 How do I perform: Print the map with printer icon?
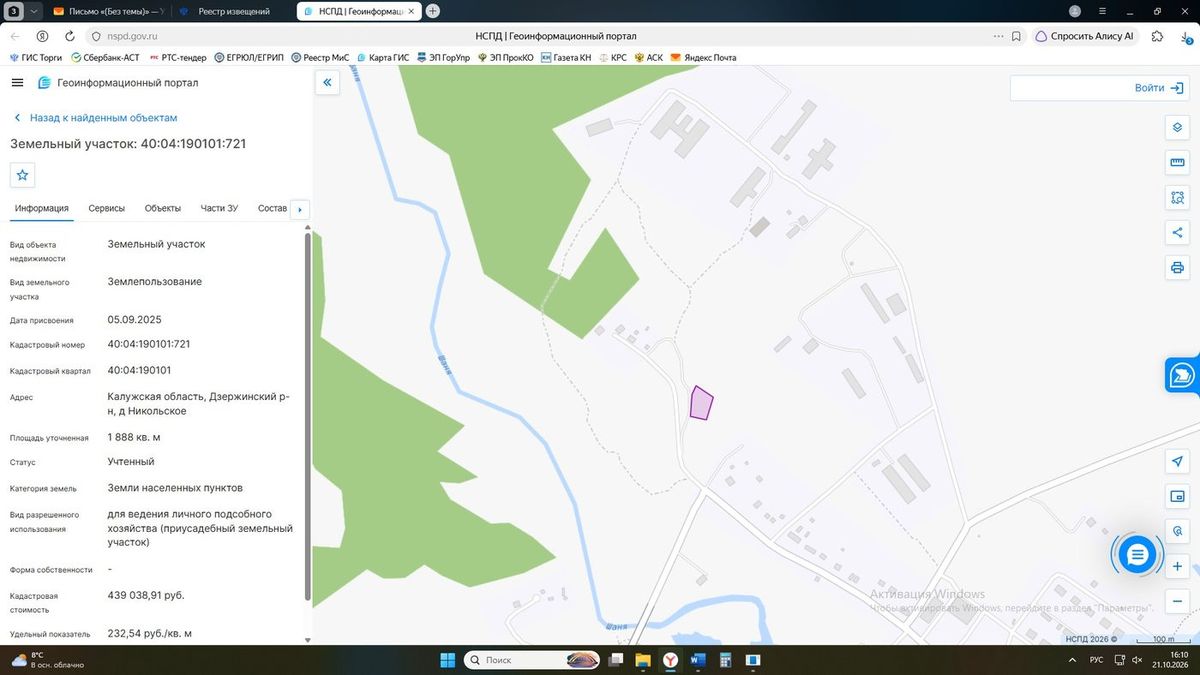1177,268
